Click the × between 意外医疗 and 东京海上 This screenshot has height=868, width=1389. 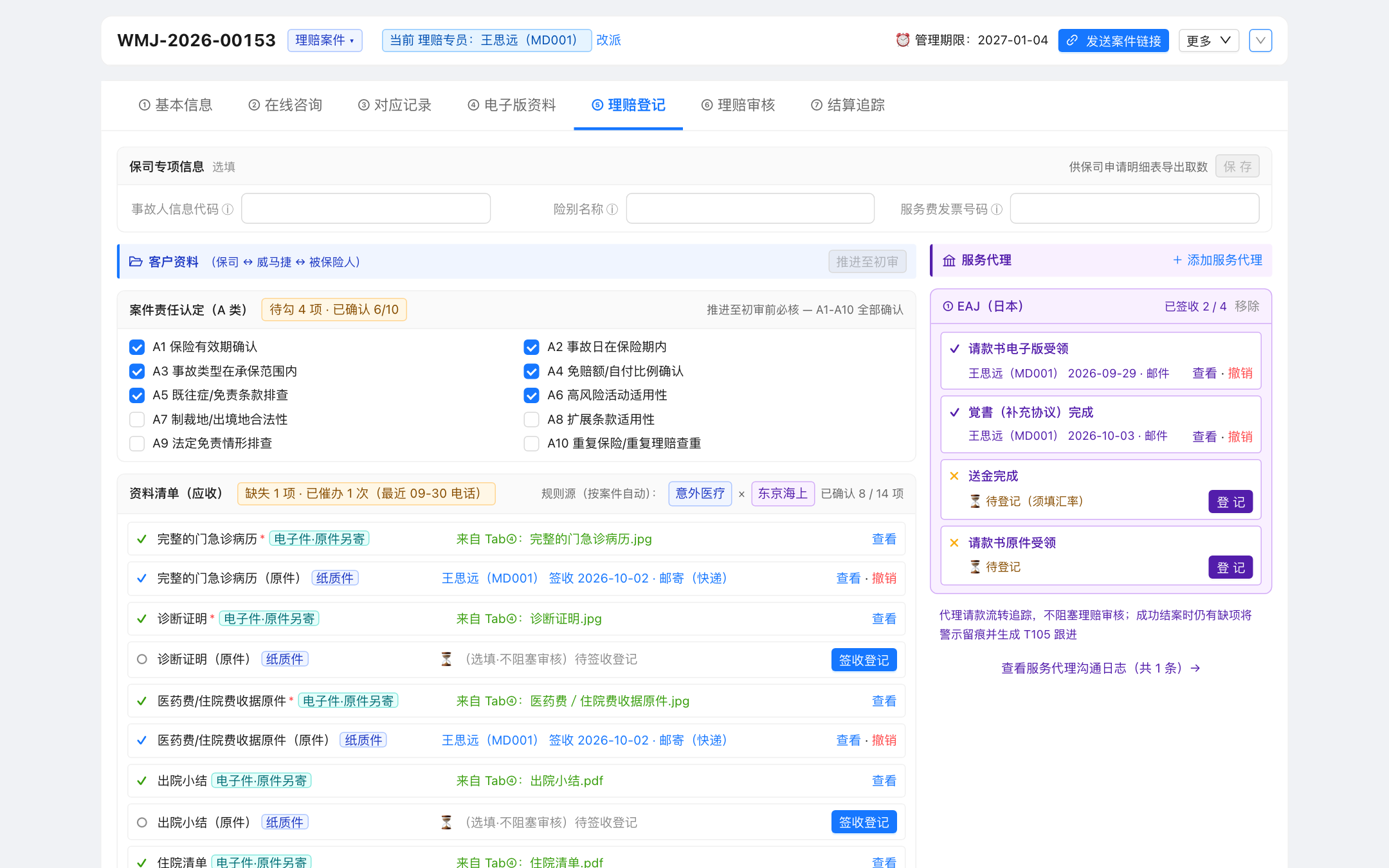click(x=741, y=494)
